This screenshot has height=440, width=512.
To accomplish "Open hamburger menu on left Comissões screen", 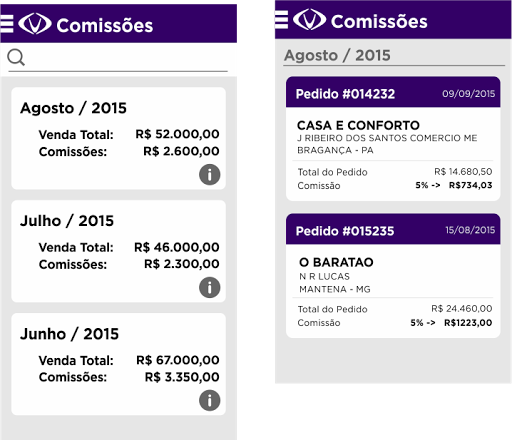I will click(x=7, y=24).
